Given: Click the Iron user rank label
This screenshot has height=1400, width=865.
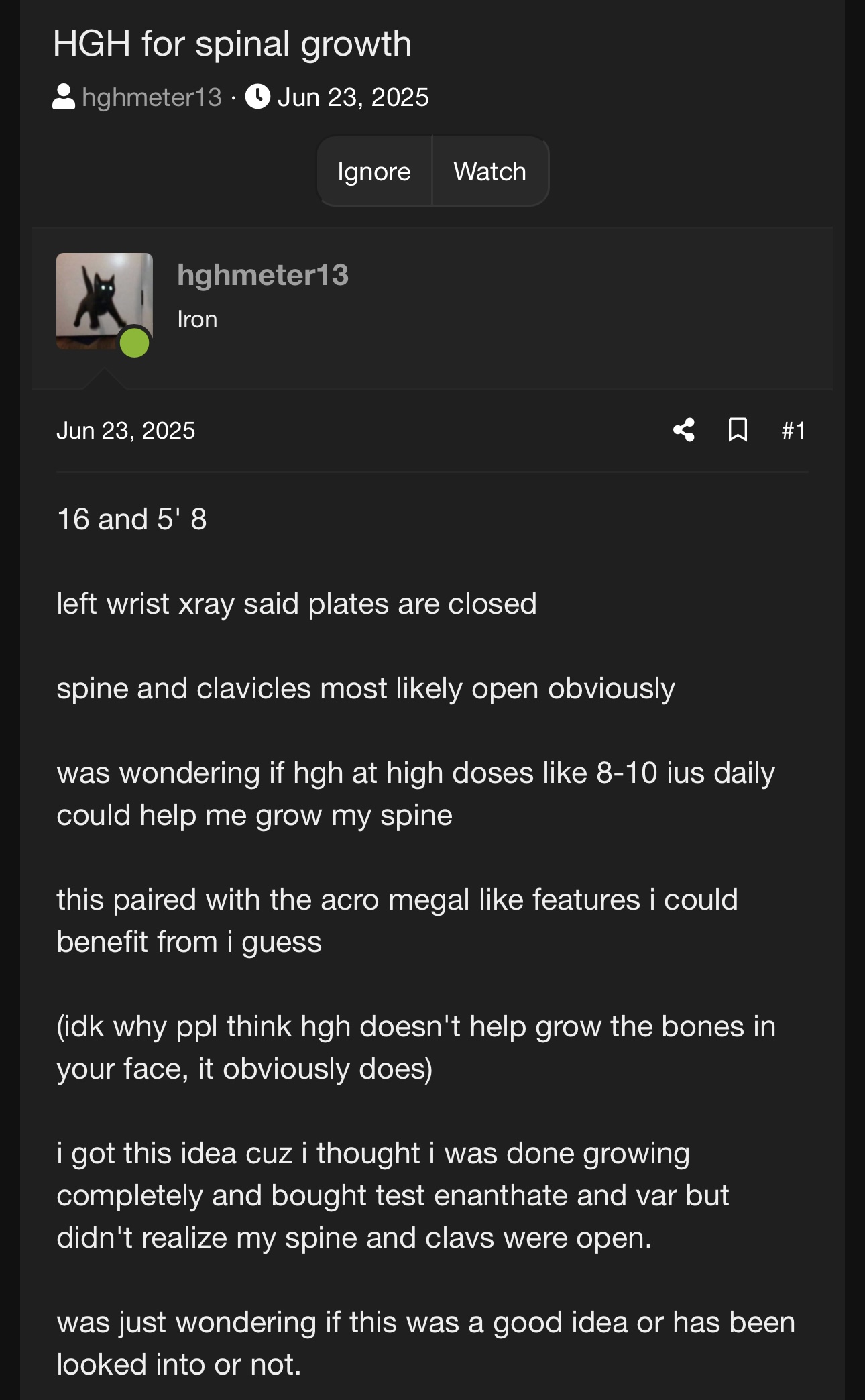Looking at the screenshot, I should click(197, 319).
